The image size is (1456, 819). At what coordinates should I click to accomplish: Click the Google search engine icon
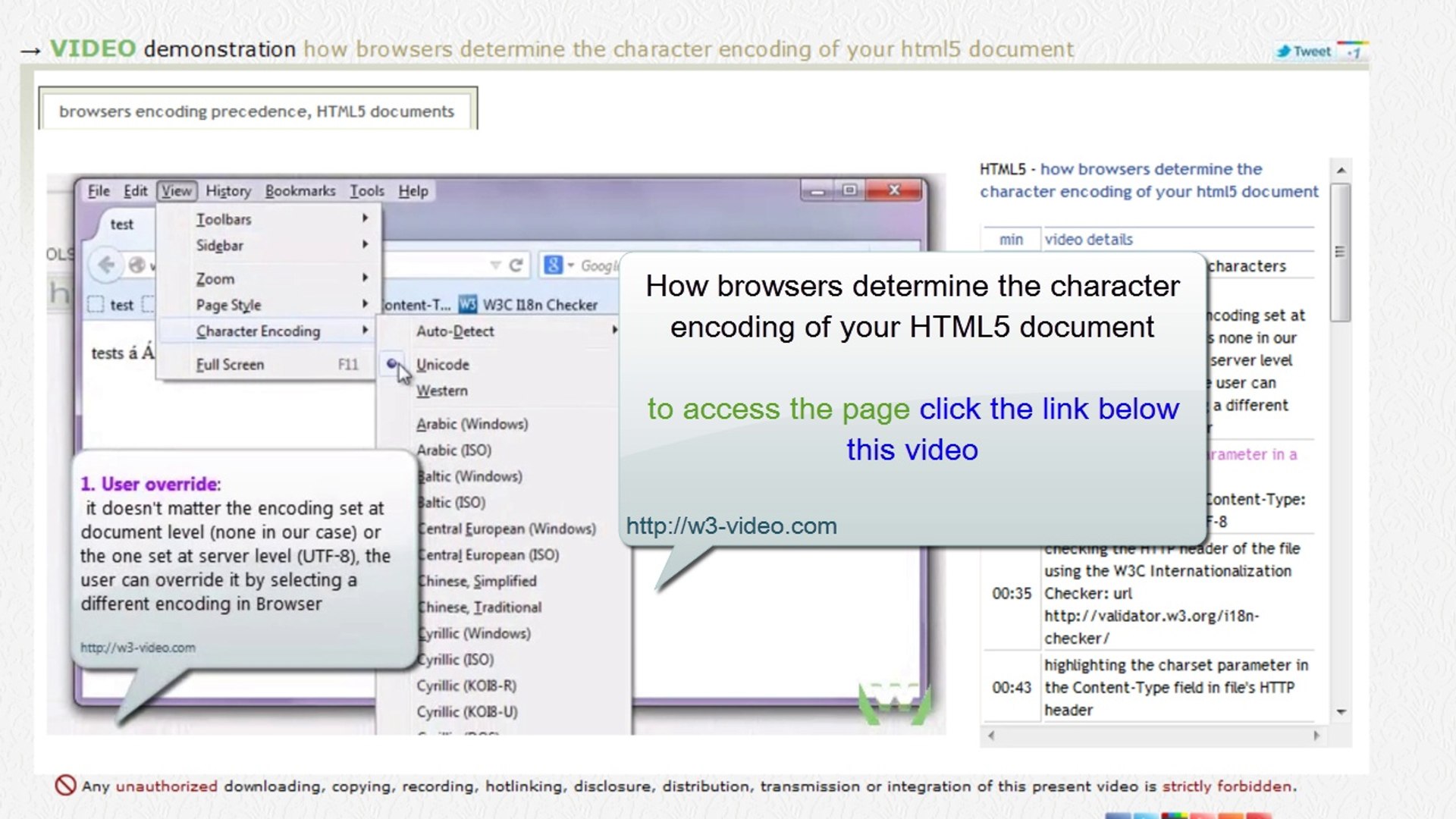coord(554,265)
